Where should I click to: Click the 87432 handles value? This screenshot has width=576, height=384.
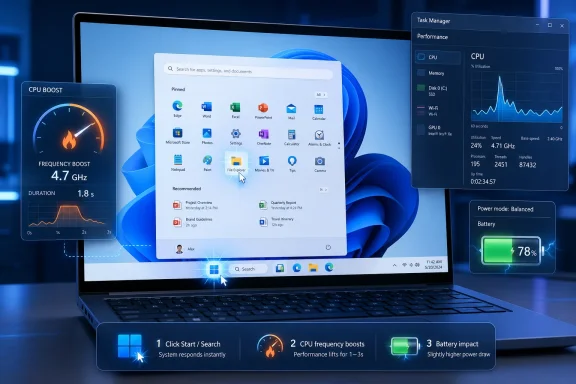pyautogui.click(x=528, y=165)
